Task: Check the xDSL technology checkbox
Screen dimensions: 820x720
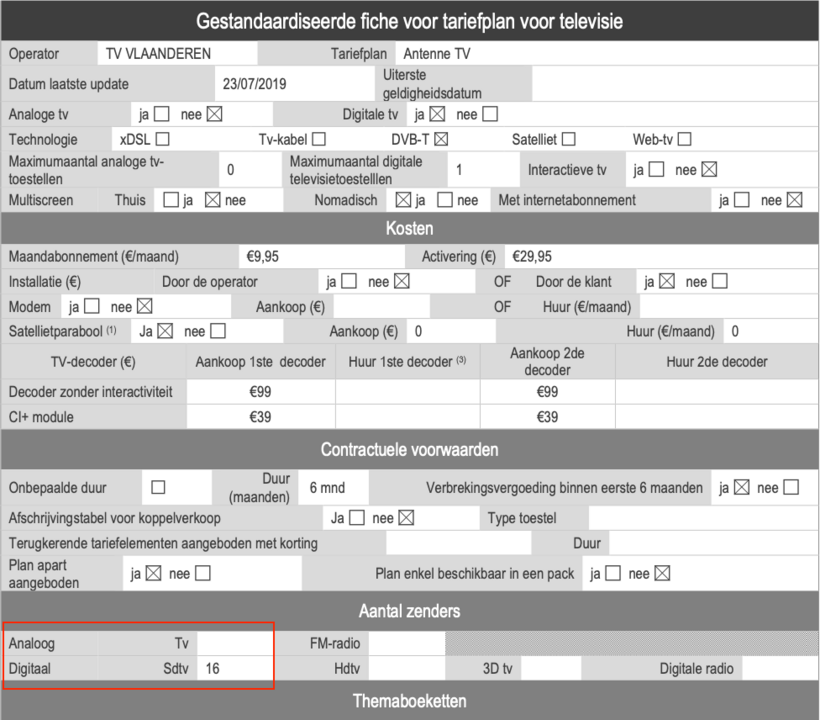Action: (163, 140)
